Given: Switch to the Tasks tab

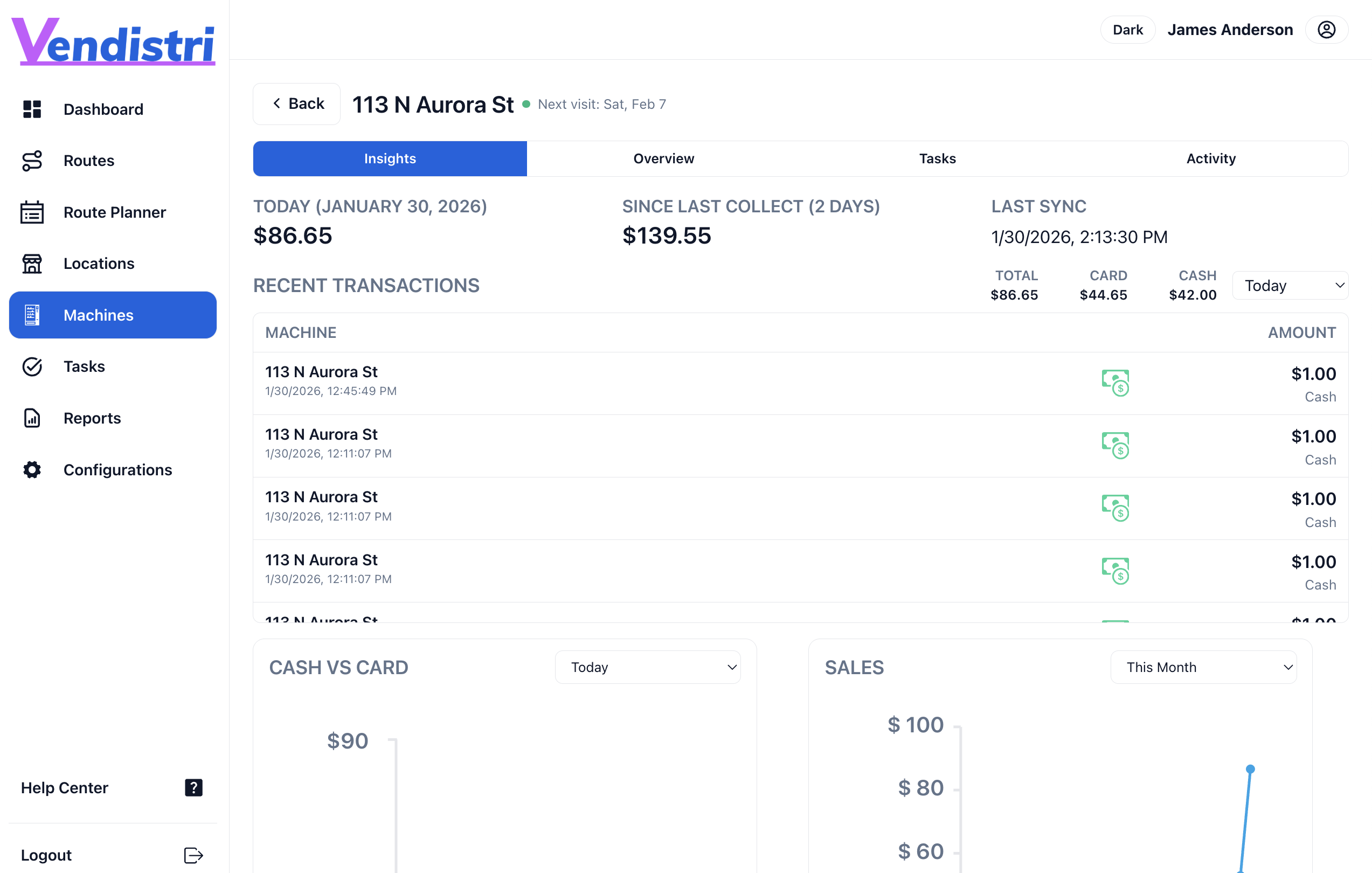Looking at the screenshot, I should tap(937, 158).
